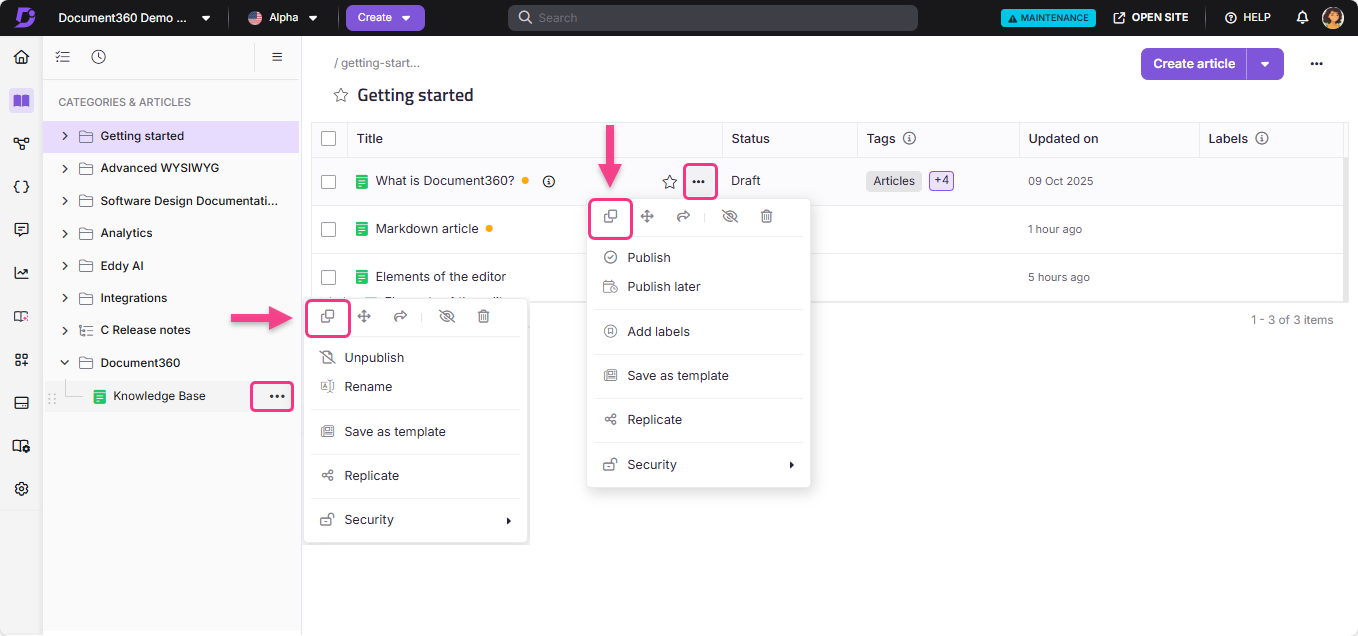This screenshot has width=1358, height=636.
Task: Click the Share/redirect arrow icon in the article menu
Action: click(684, 216)
